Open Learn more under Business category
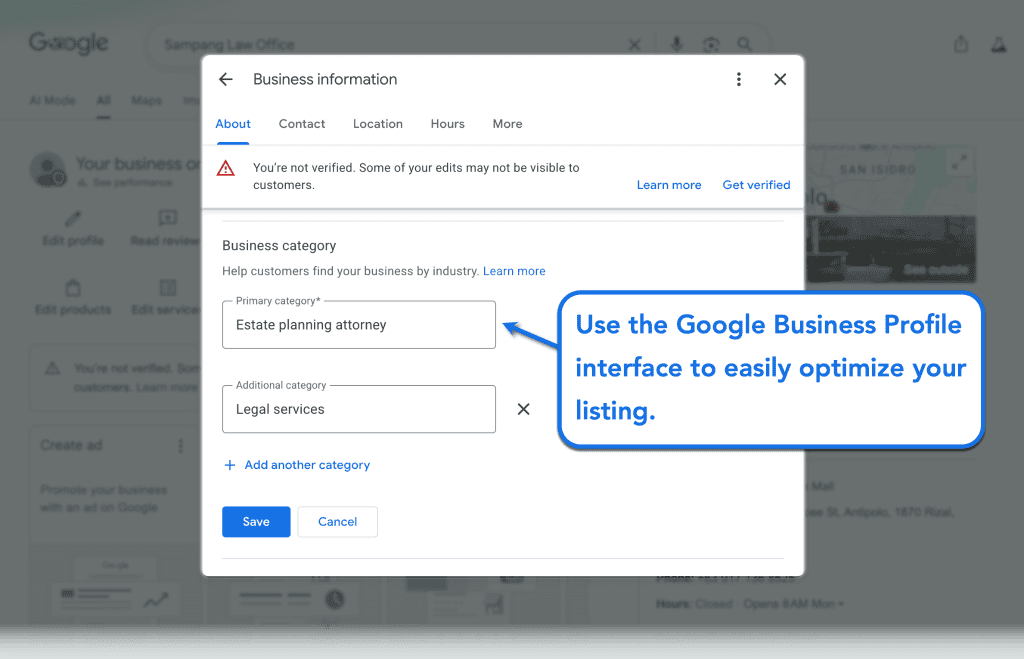This screenshot has height=659, width=1024. pyautogui.click(x=514, y=271)
